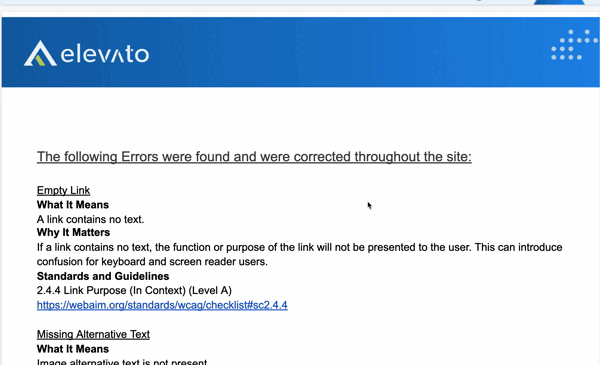The height and width of the screenshot is (365, 600).
Task: Click the 'Why It Matters' bold heading
Action: click(73, 233)
